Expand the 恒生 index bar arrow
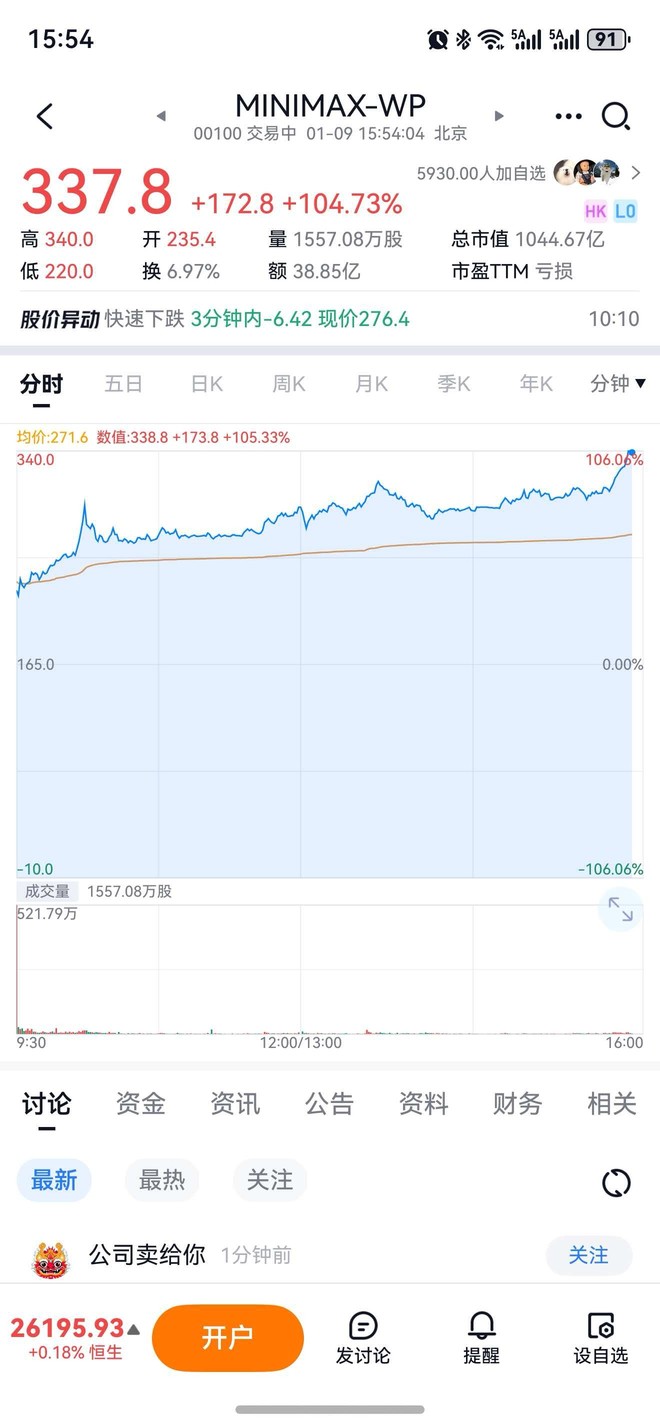Viewport: 660px width, 1424px height. (x=133, y=1329)
